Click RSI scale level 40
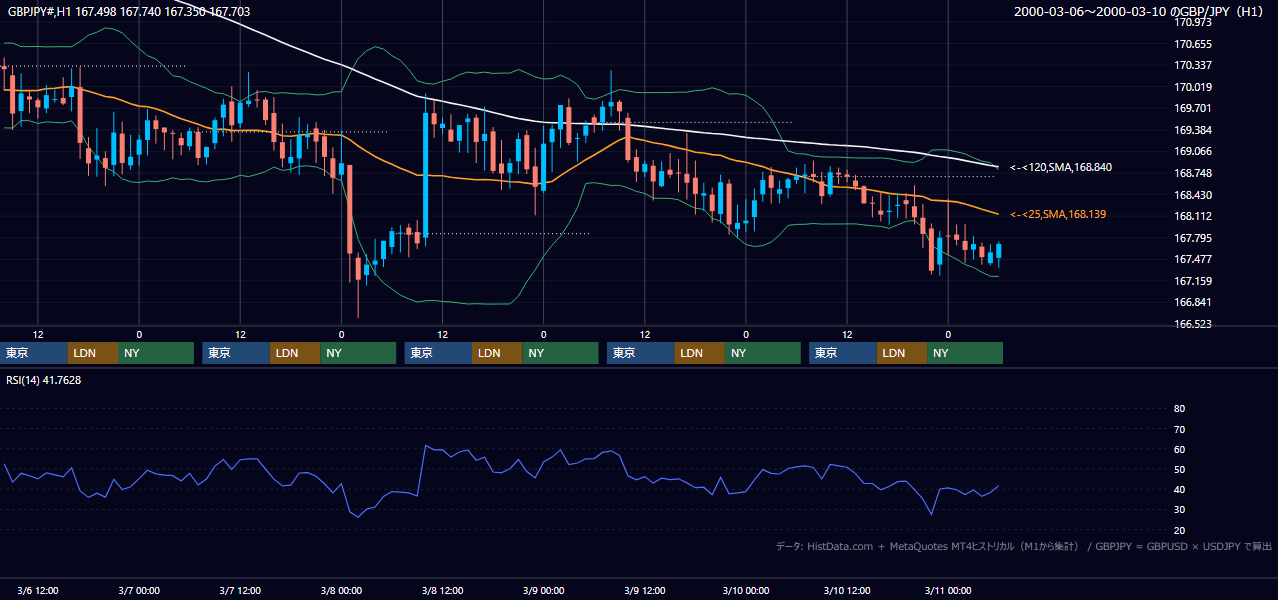Viewport: 1278px width, 600px height. (1179, 490)
